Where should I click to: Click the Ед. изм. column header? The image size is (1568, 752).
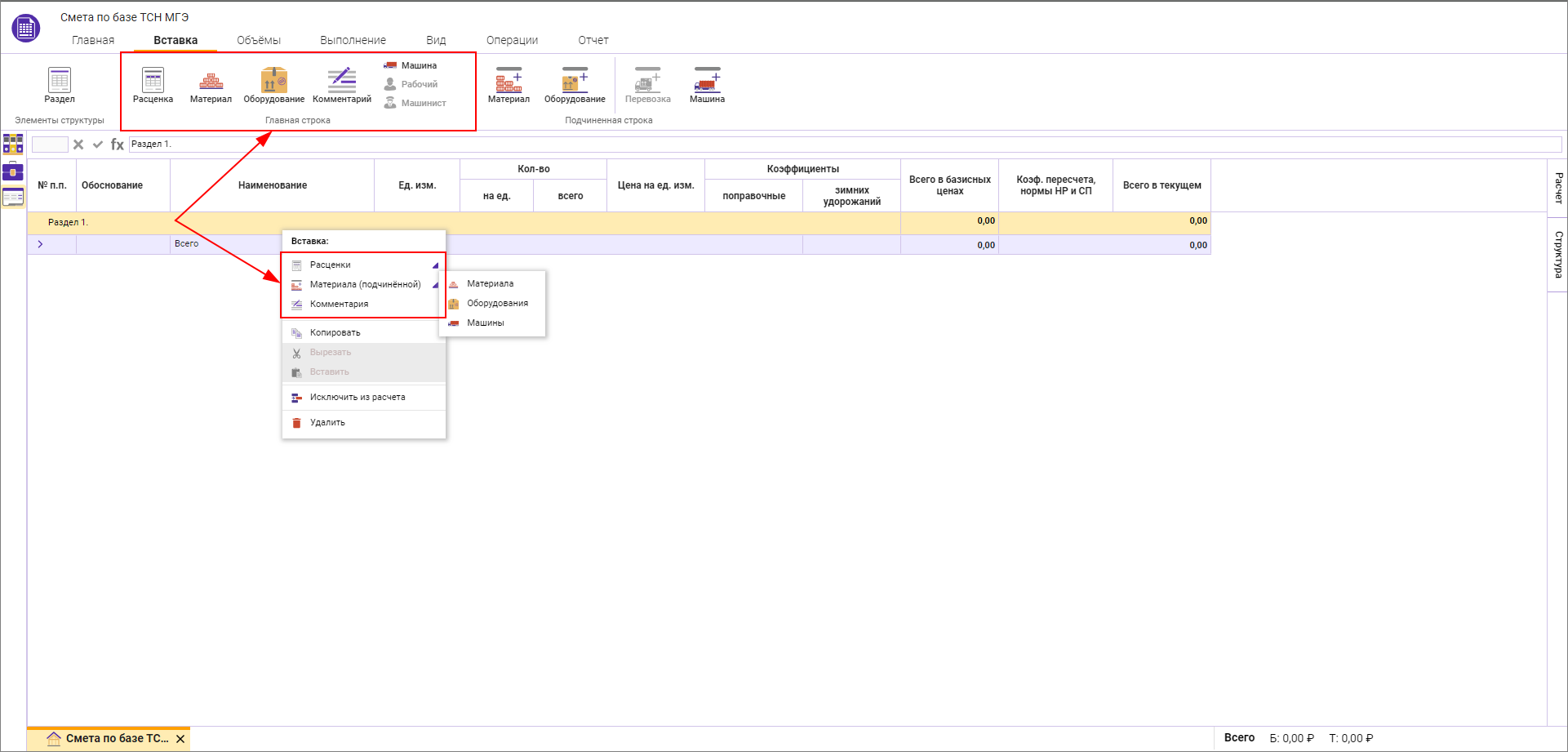point(417,185)
